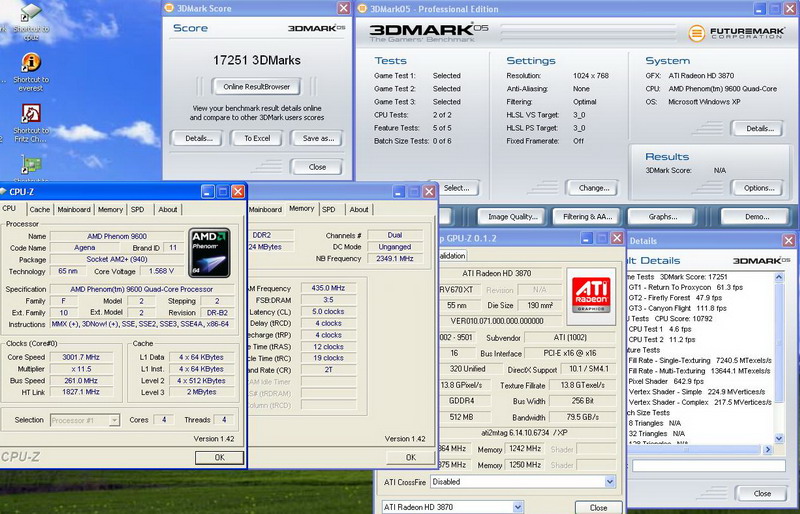The width and height of the screenshot is (800, 514).
Task: Click the Image Quality... button
Action: pyautogui.click(x=512, y=216)
